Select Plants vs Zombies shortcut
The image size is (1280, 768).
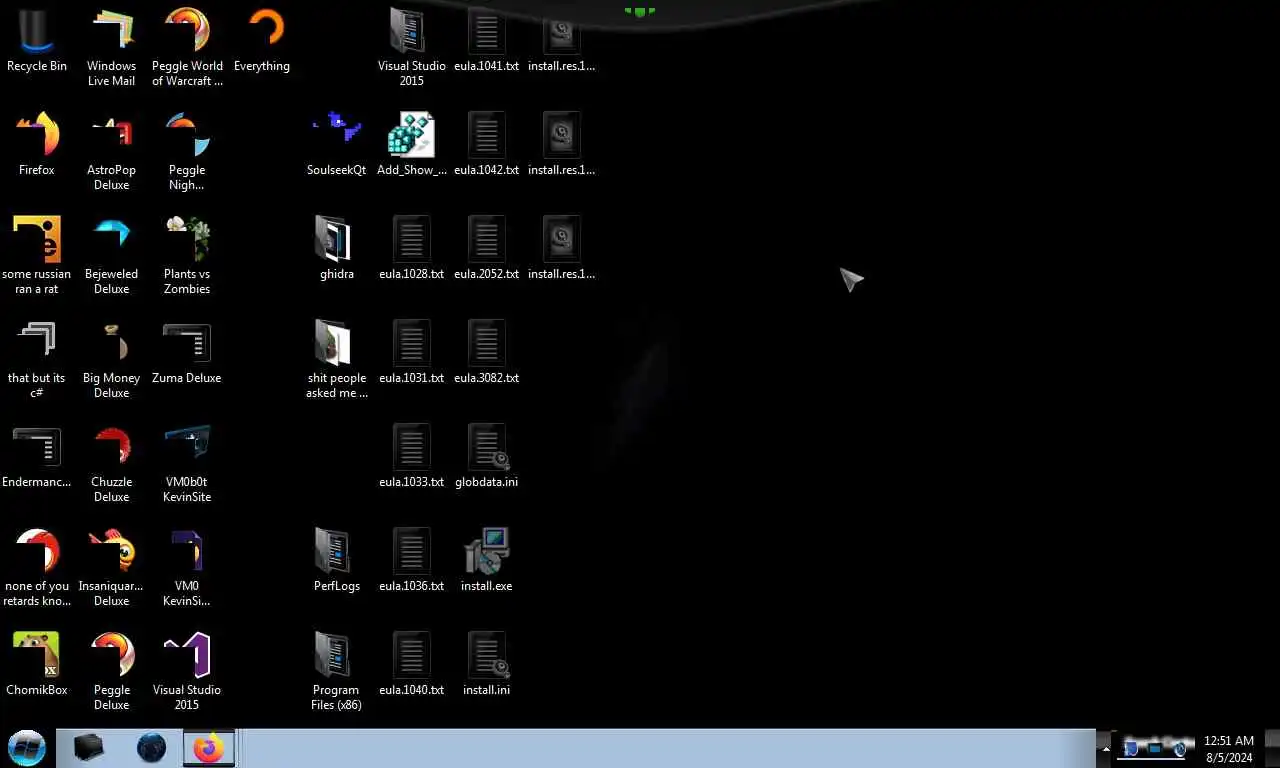(x=187, y=256)
